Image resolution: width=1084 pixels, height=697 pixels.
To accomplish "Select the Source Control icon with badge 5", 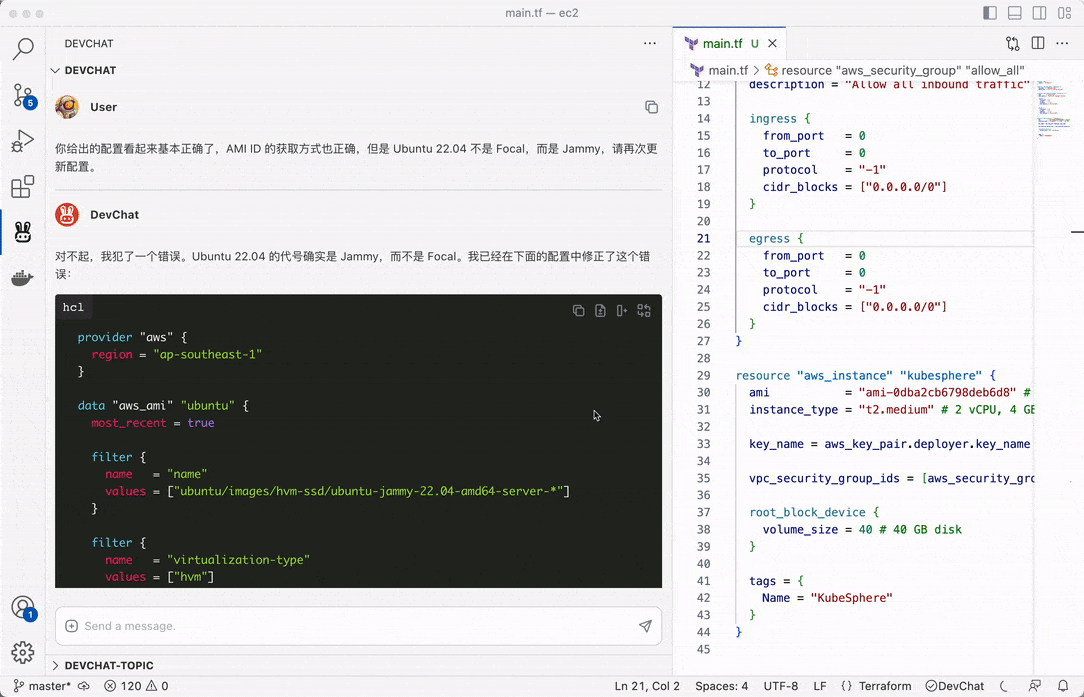I will coord(23,94).
